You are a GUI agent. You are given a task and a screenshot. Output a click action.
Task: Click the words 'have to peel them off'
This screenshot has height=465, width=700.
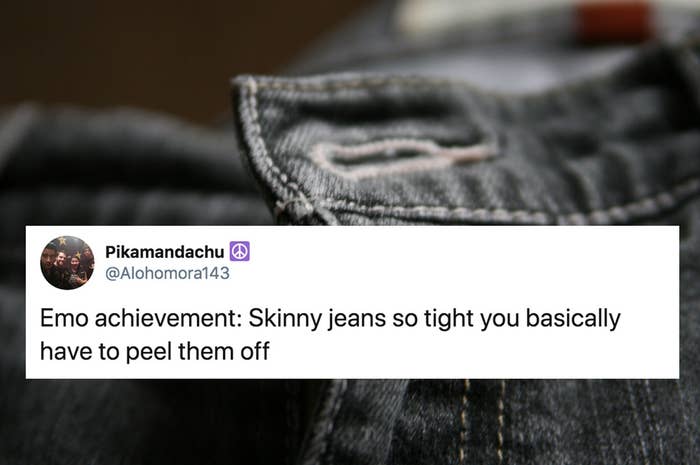click(x=154, y=351)
